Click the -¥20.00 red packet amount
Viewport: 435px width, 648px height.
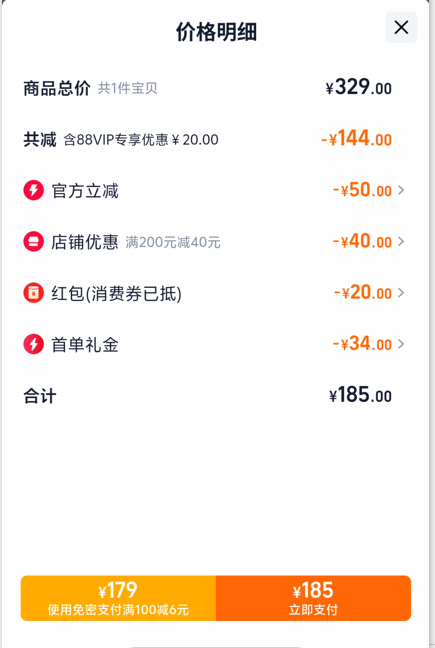tap(363, 293)
